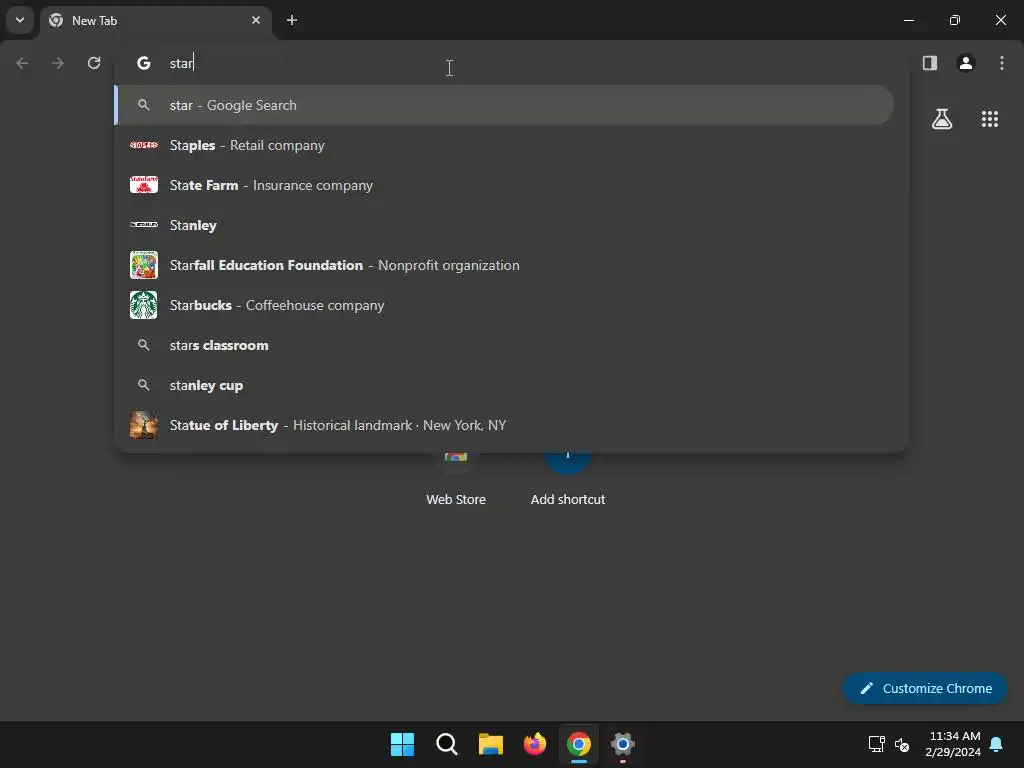Open File Explorer from taskbar
Screen dimensions: 1024x768
coord(490,744)
